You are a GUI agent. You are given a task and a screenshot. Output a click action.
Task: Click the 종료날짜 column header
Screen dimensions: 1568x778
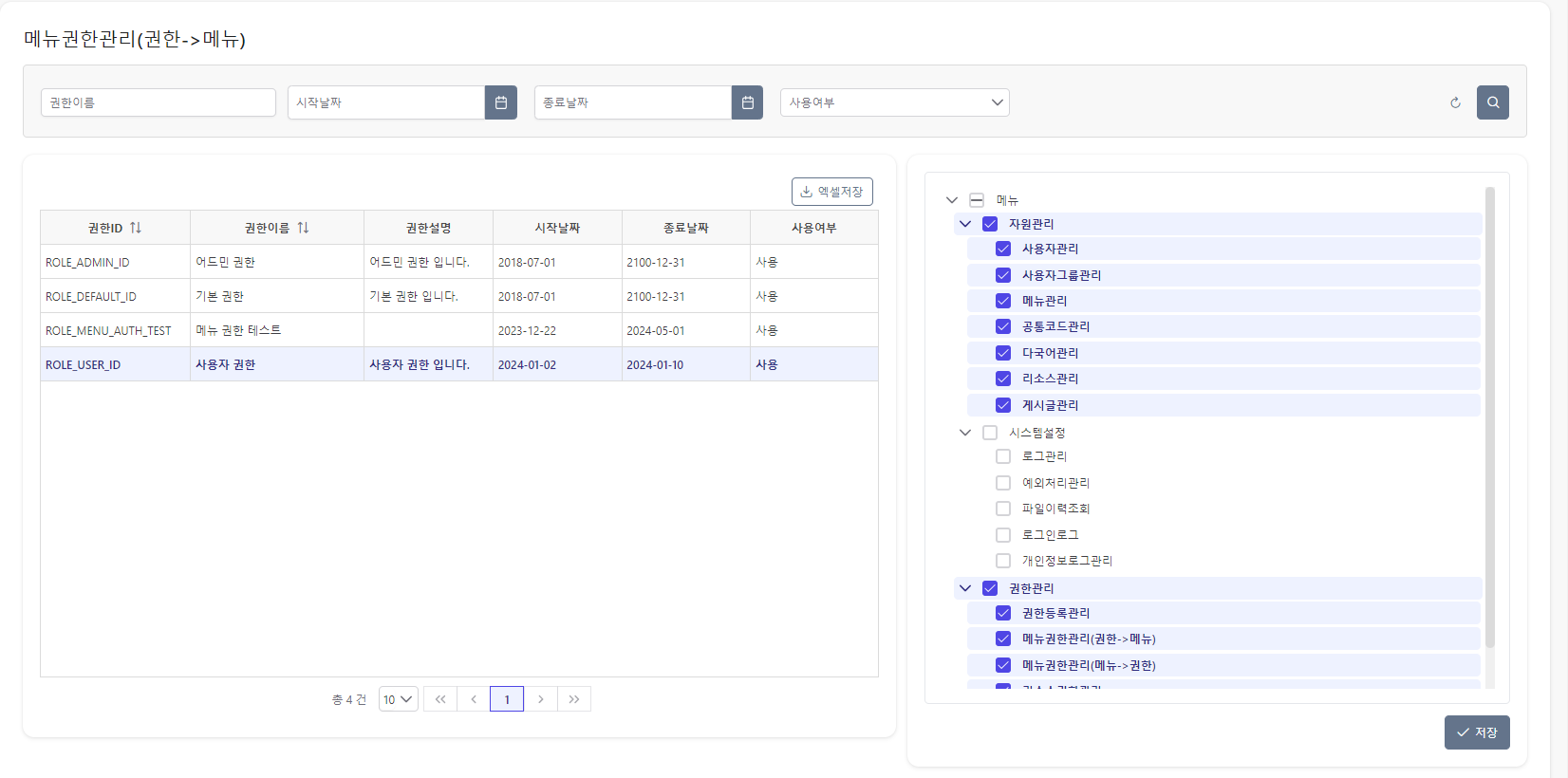coord(686,228)
